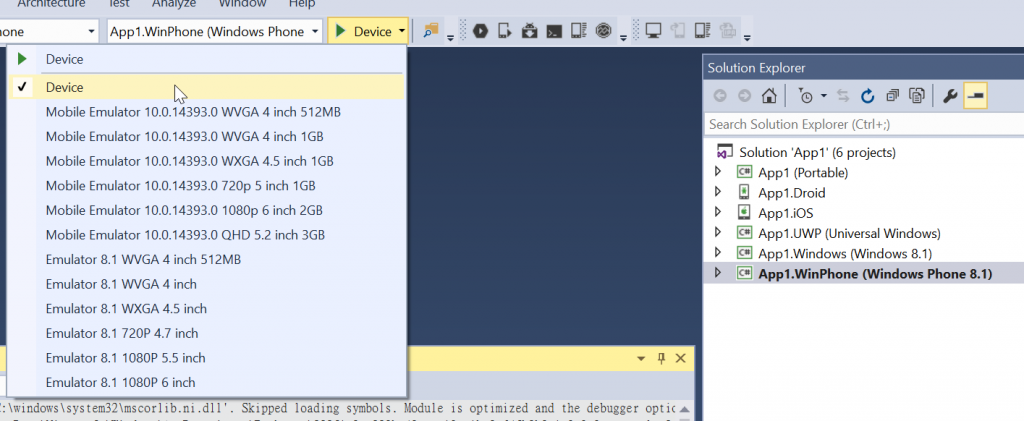Click the Mac agent monitor icon

tap(653, 31)
